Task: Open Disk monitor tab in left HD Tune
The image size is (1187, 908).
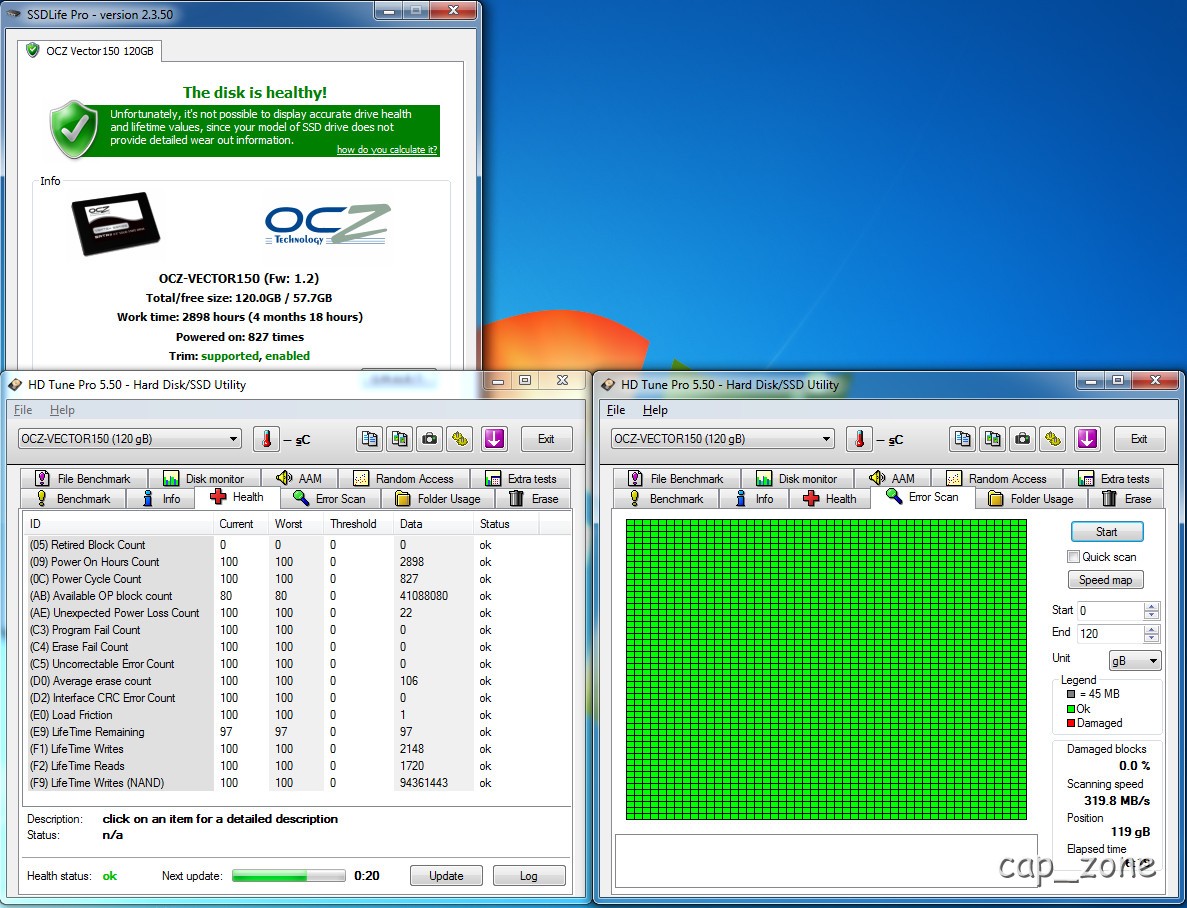Action: (x=204, y=479)
